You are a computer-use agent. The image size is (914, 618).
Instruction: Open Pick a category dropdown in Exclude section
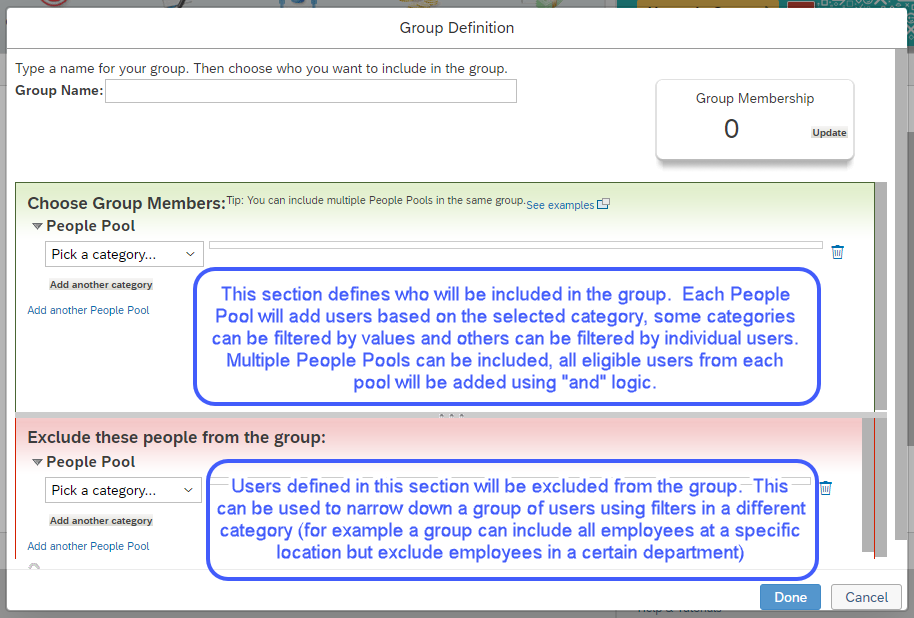(x=123, y=490)
